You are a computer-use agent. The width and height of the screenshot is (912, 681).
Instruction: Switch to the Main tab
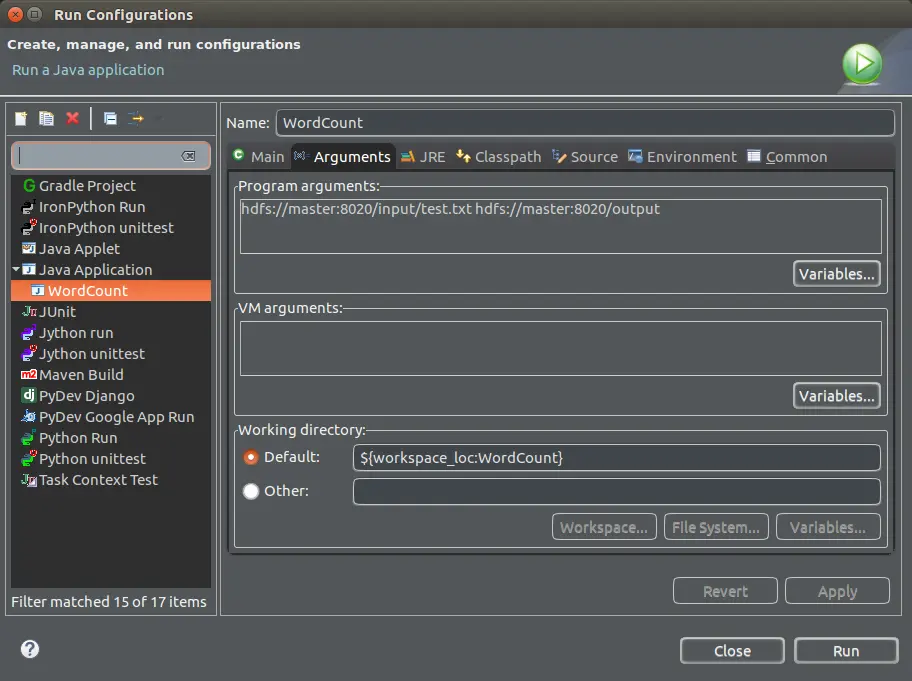259,156
